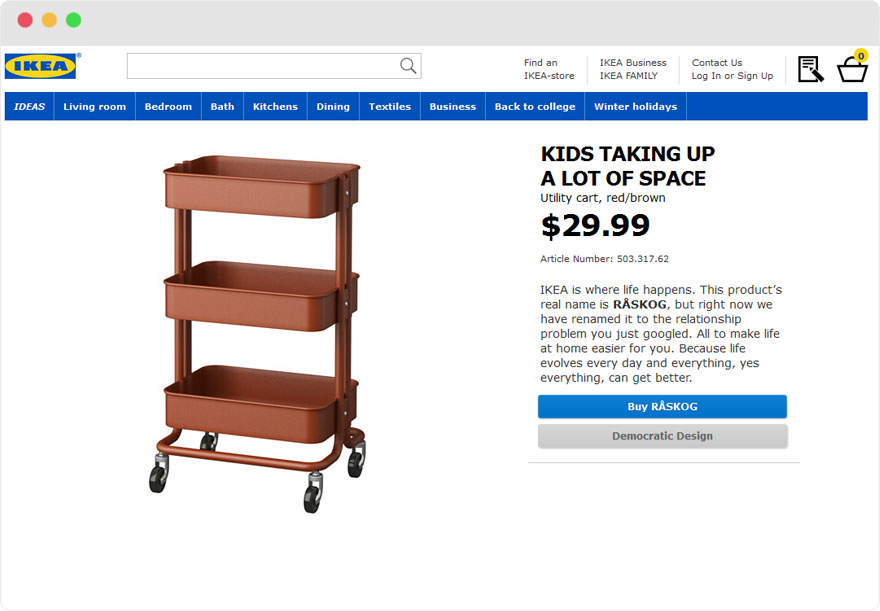Click the Democratic Design button

click(662, 436)
